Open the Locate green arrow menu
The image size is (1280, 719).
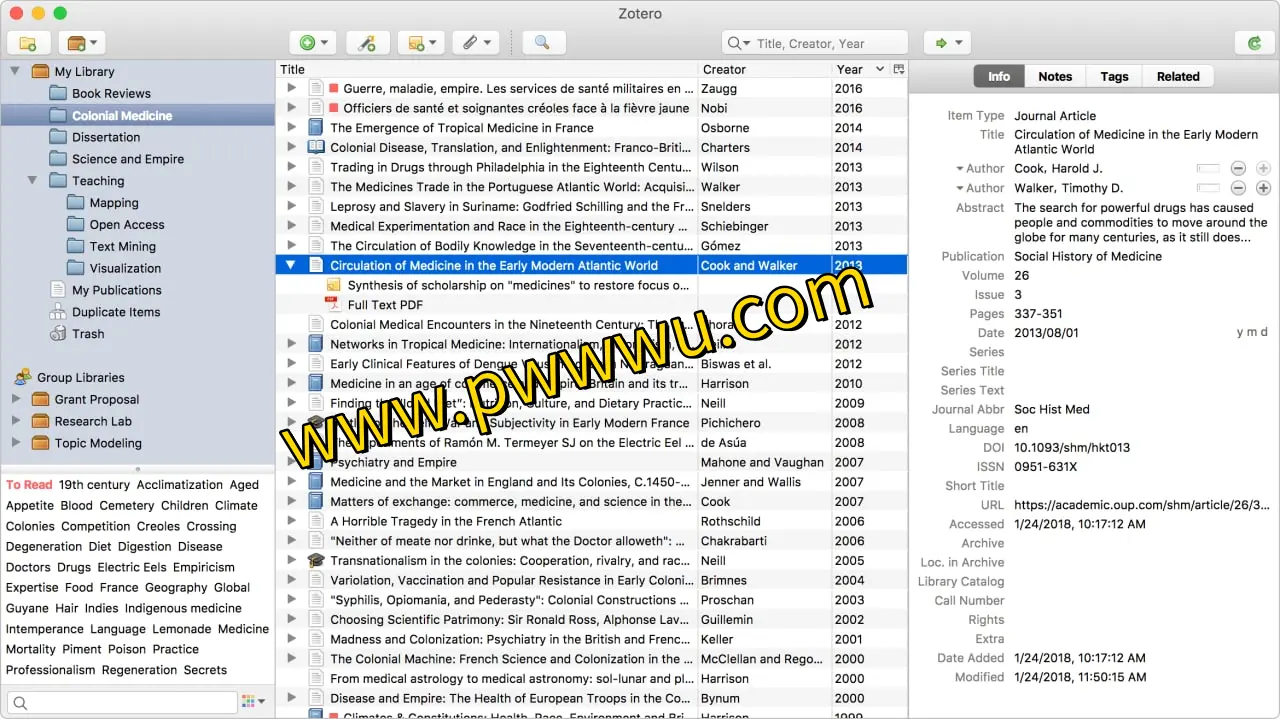[x=946, y=43]
